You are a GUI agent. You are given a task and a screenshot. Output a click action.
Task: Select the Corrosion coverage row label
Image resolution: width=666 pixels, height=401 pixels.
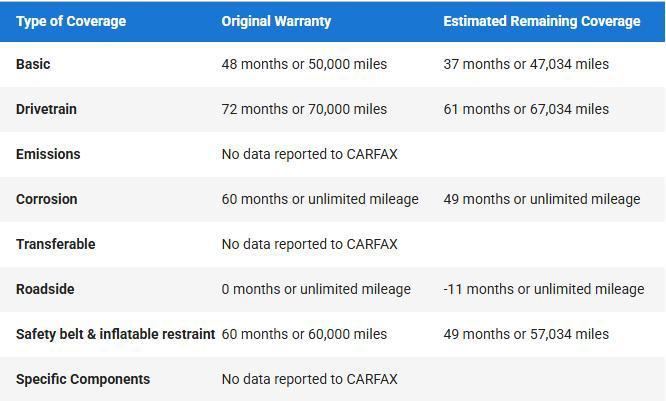46,199
